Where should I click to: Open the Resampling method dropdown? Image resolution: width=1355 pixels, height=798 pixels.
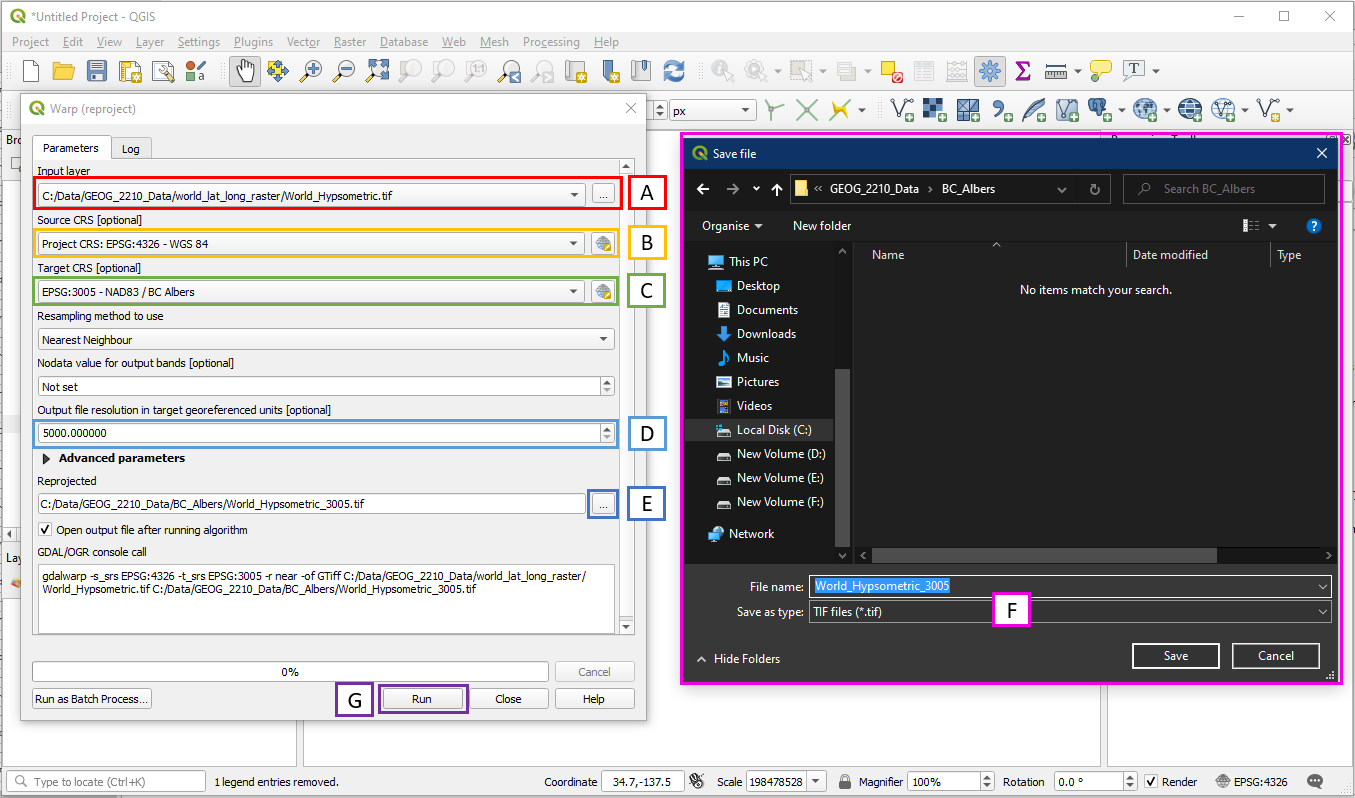tap(325, 340)
